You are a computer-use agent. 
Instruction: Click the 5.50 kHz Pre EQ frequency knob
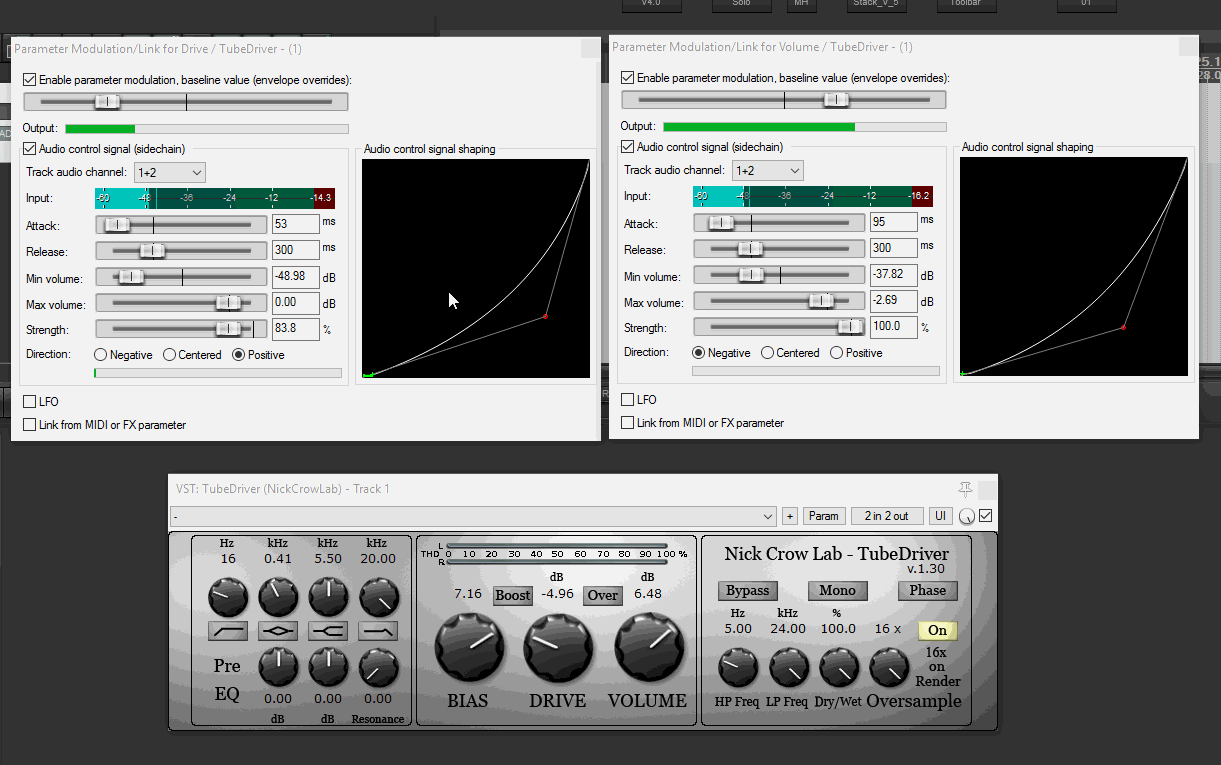point(328,598)
